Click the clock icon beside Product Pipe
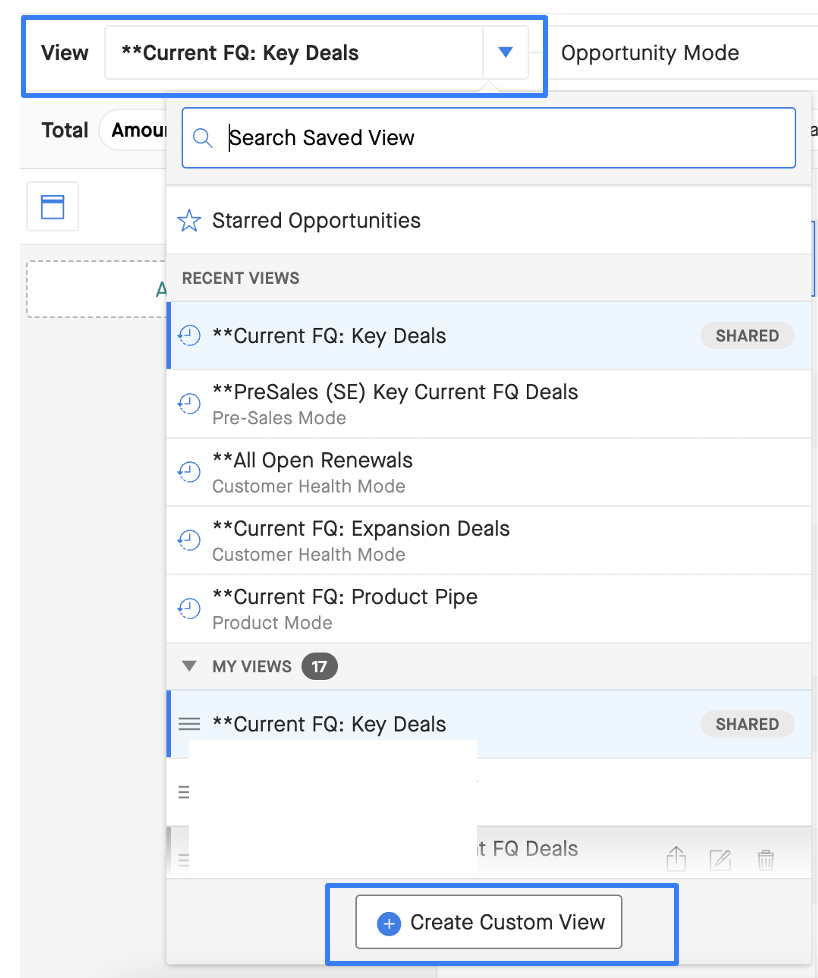This screenshot has width=818, height=978. (189, 609)
